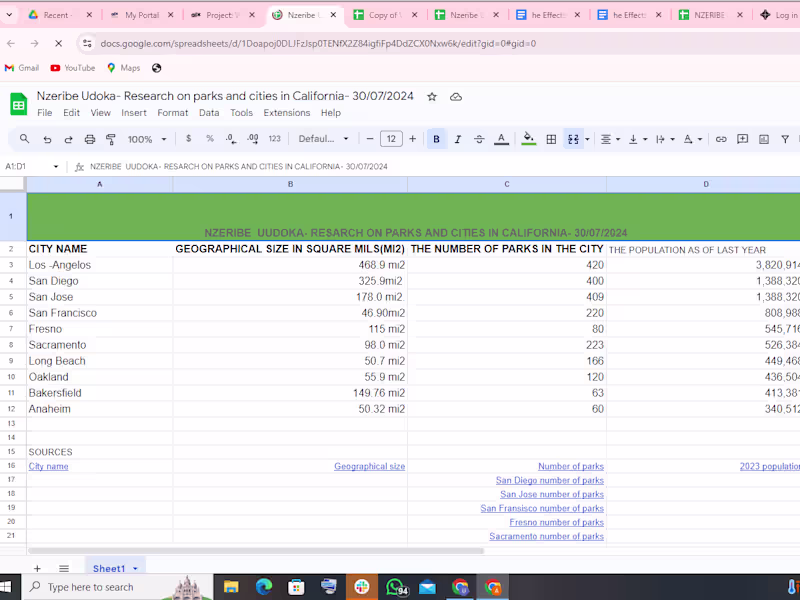Open the Borders tool

point(551,139)
